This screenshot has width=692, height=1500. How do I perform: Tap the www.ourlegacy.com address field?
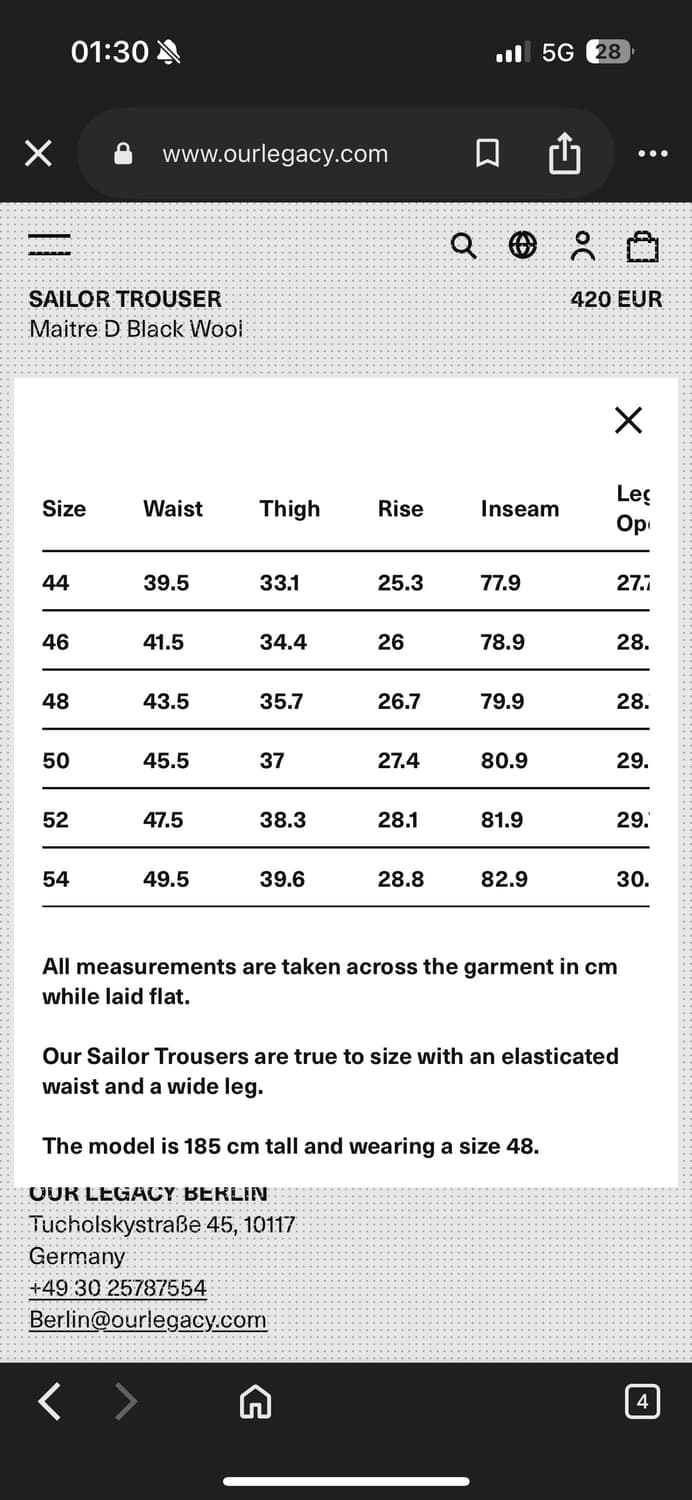[275, 154]
